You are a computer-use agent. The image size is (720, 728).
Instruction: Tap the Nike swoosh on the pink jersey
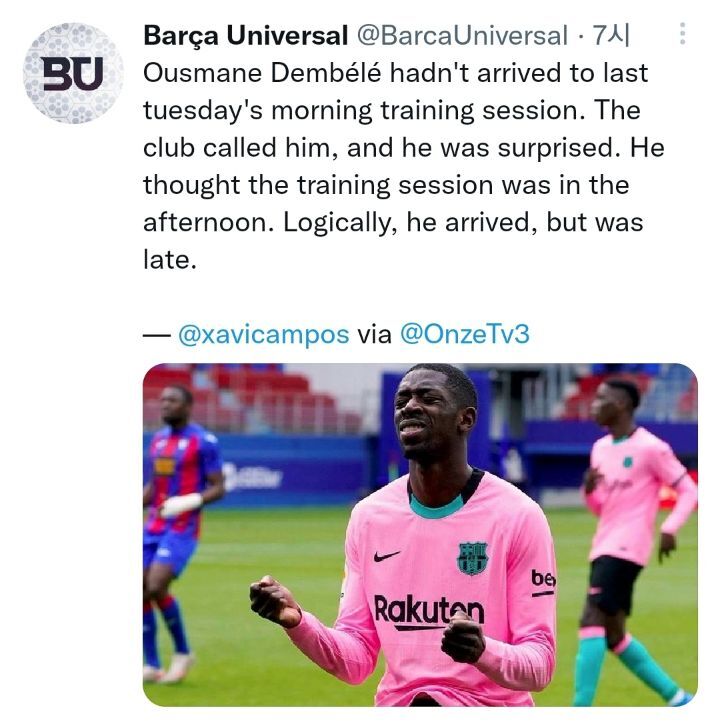pos(386,555)
